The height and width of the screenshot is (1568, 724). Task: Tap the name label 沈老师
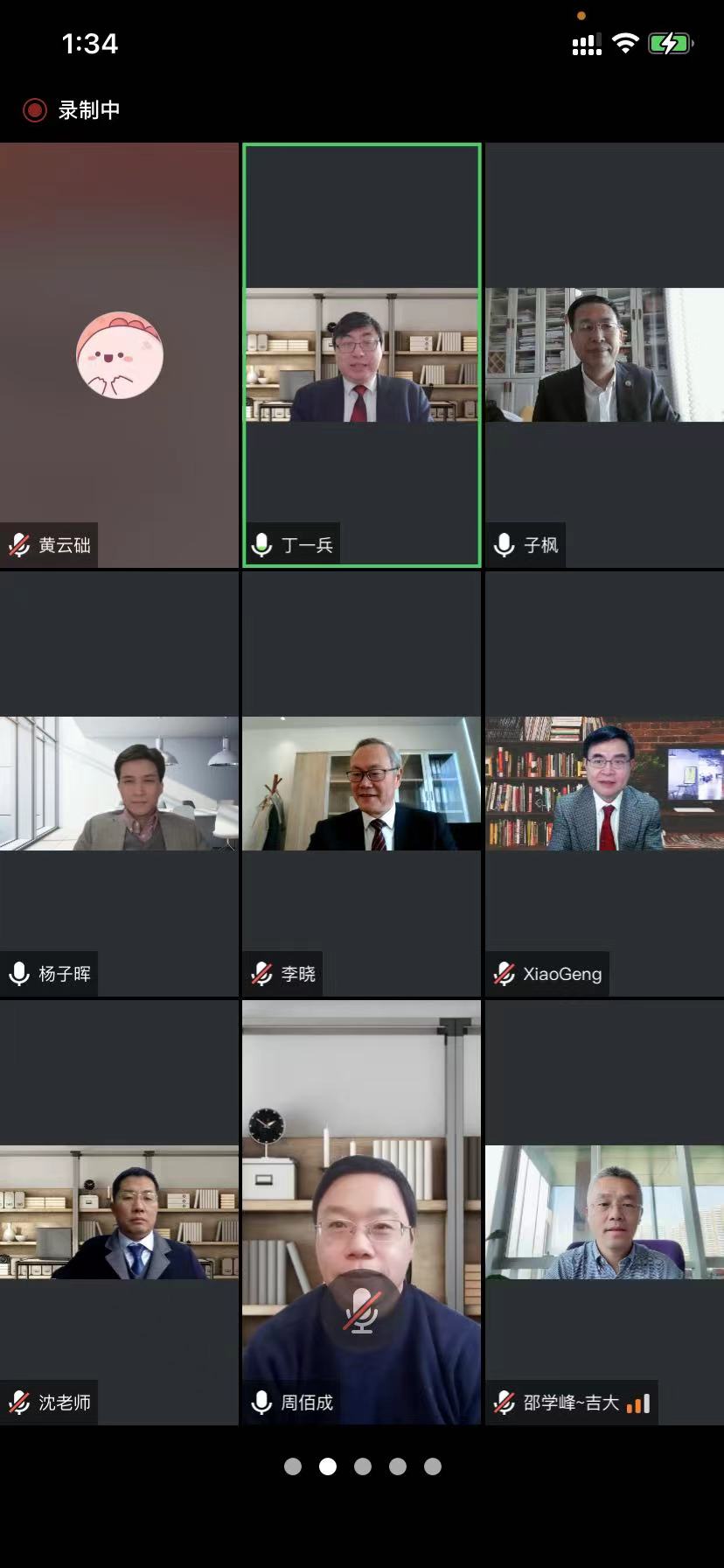(x=65, y=1403)
